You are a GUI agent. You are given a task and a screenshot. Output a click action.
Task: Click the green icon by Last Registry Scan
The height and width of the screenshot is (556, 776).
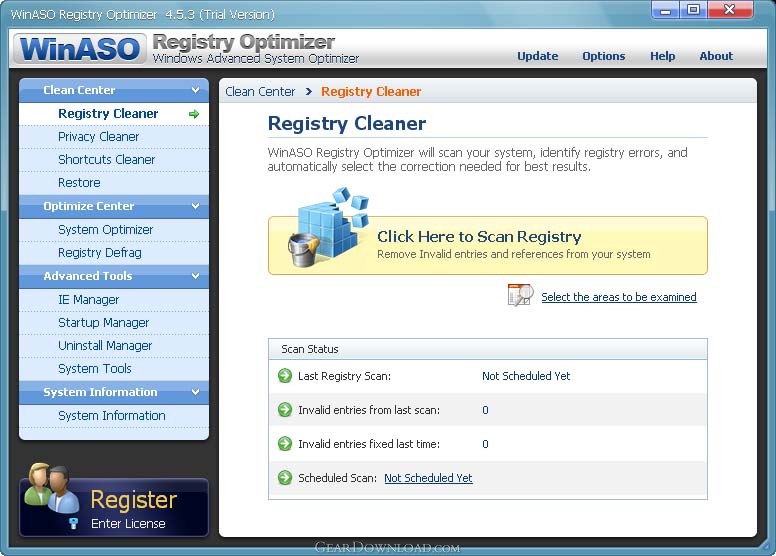click(x=285, y=376)
